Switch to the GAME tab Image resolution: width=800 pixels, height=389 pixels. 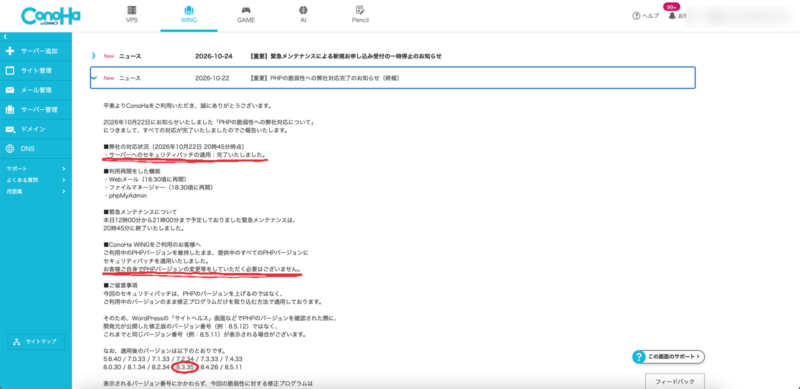[246, 15]
